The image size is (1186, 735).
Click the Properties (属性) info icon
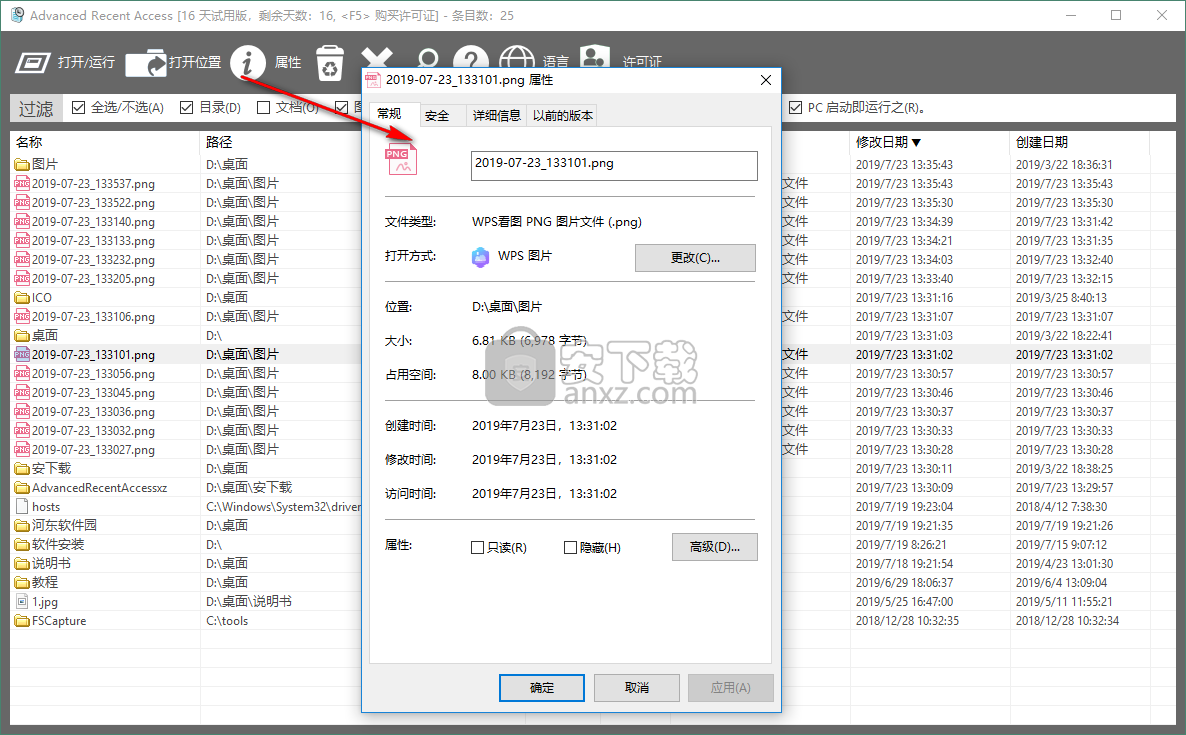pos(248,62)
